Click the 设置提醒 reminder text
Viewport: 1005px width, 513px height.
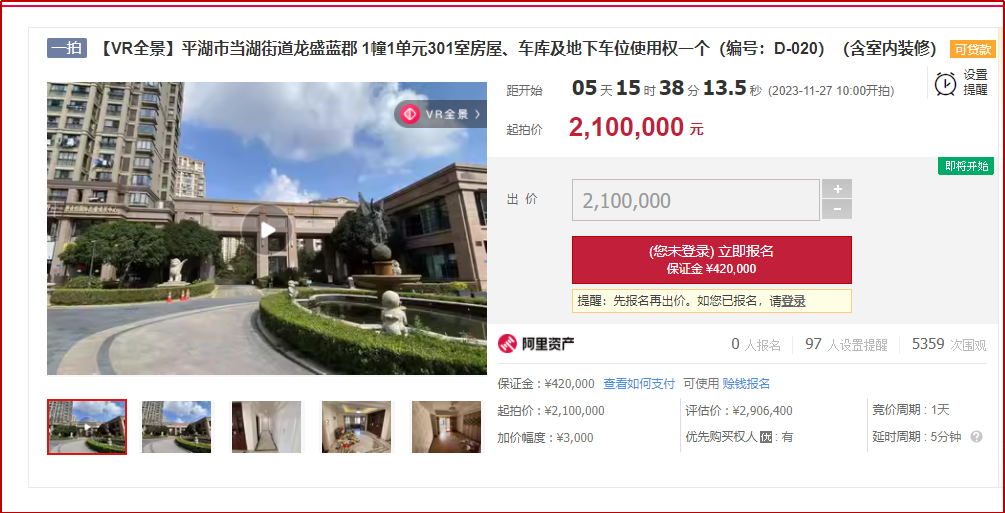pyautogui.click(x=976, y=83)
